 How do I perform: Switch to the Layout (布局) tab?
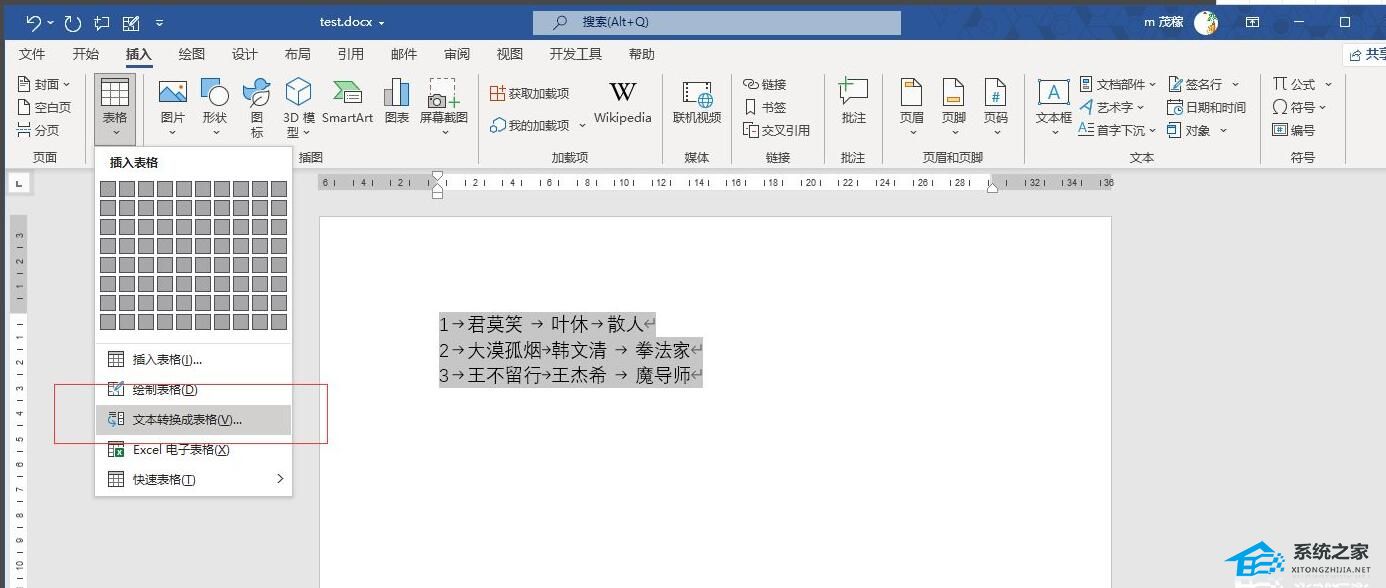tap(297, 54)
